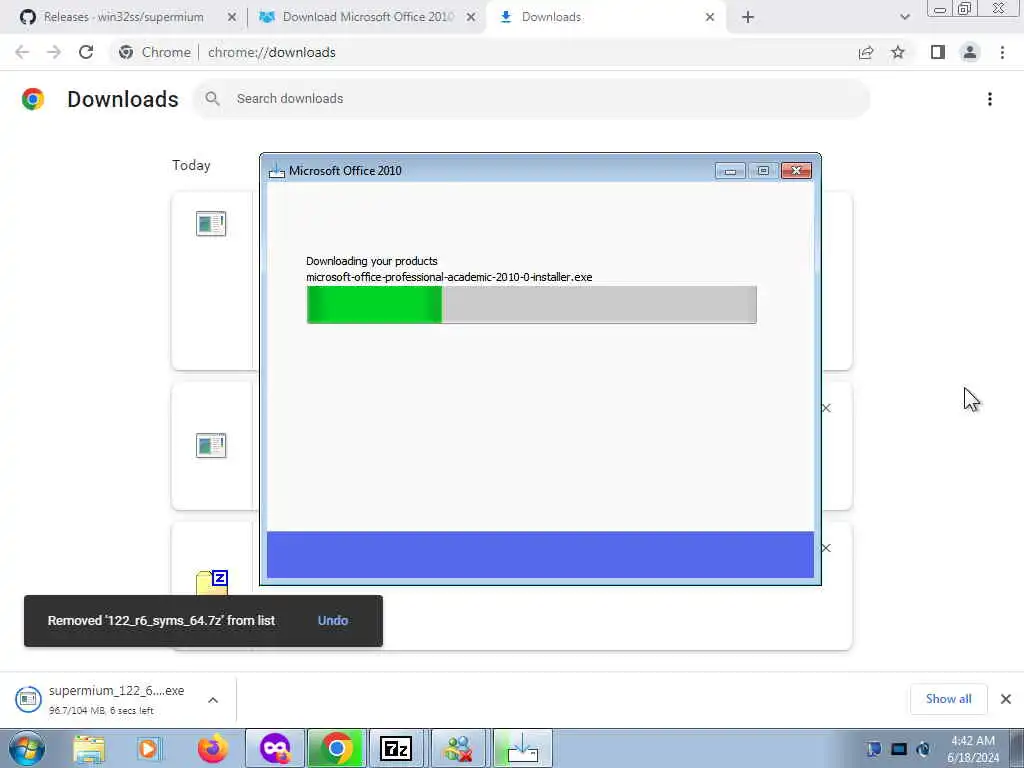
Task: Click the 7z archive file icon
Action: pyautogui.click(x=212, y=582)
